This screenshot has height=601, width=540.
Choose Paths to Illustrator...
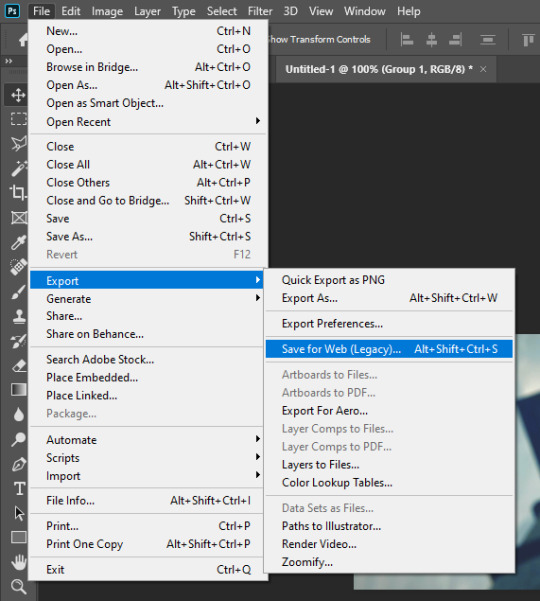[x=389, y=526]
